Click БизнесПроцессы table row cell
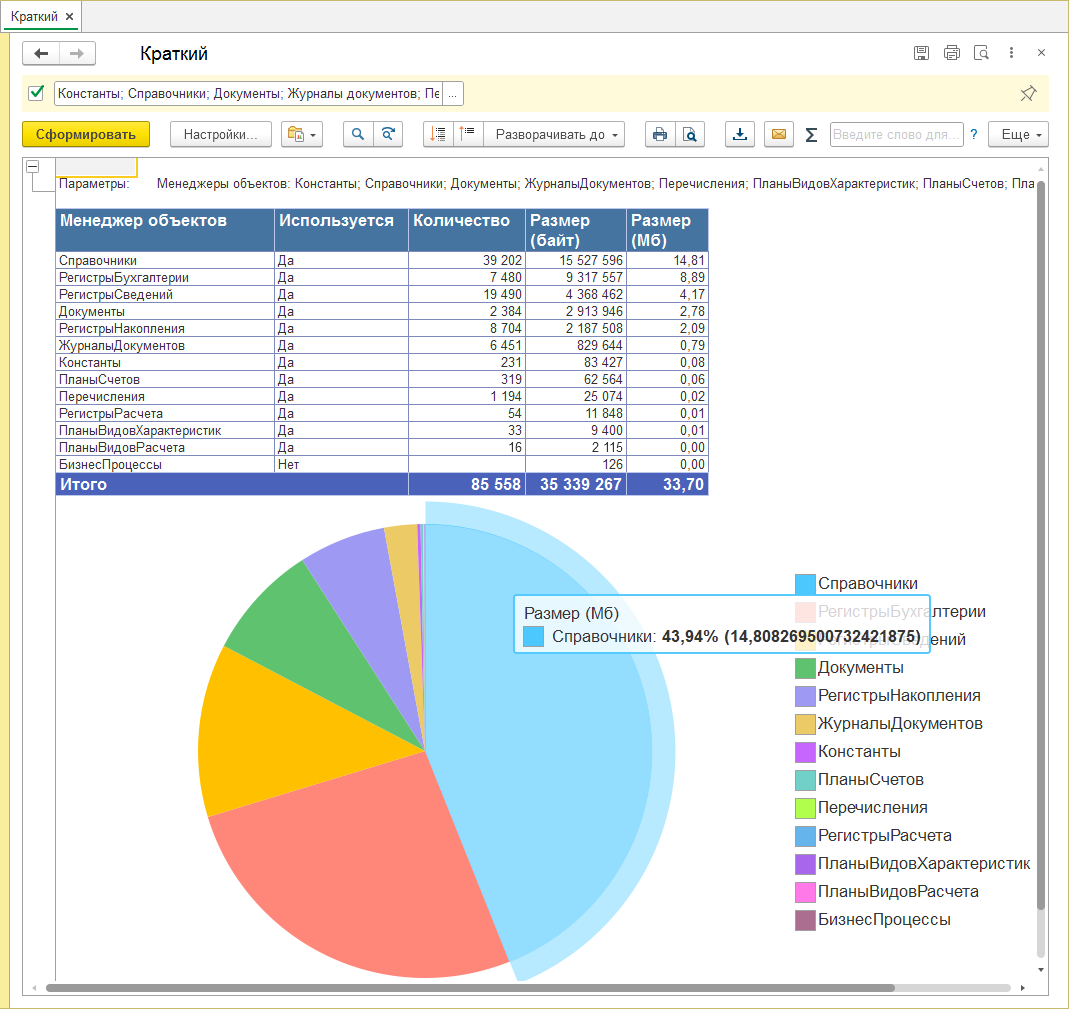 [165, 465]
